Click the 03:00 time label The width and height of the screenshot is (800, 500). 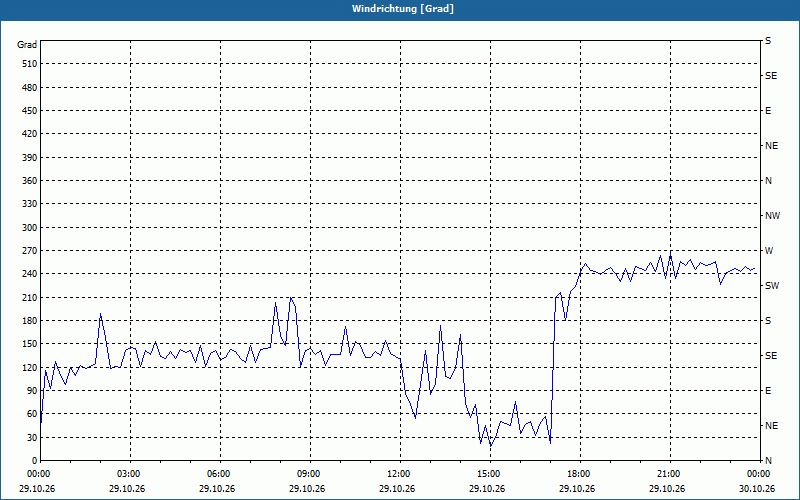pyautogui.click(x=127, y=474)
